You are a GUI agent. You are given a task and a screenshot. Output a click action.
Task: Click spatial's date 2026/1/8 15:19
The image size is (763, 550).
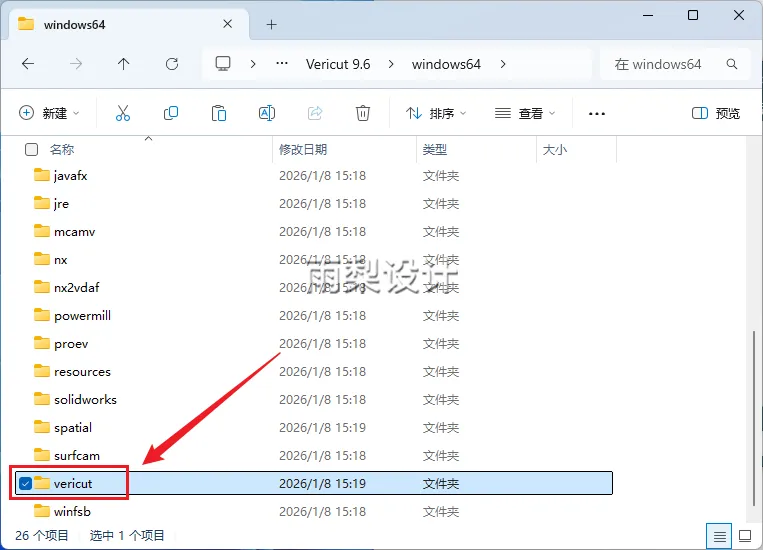tap(322, 427)
